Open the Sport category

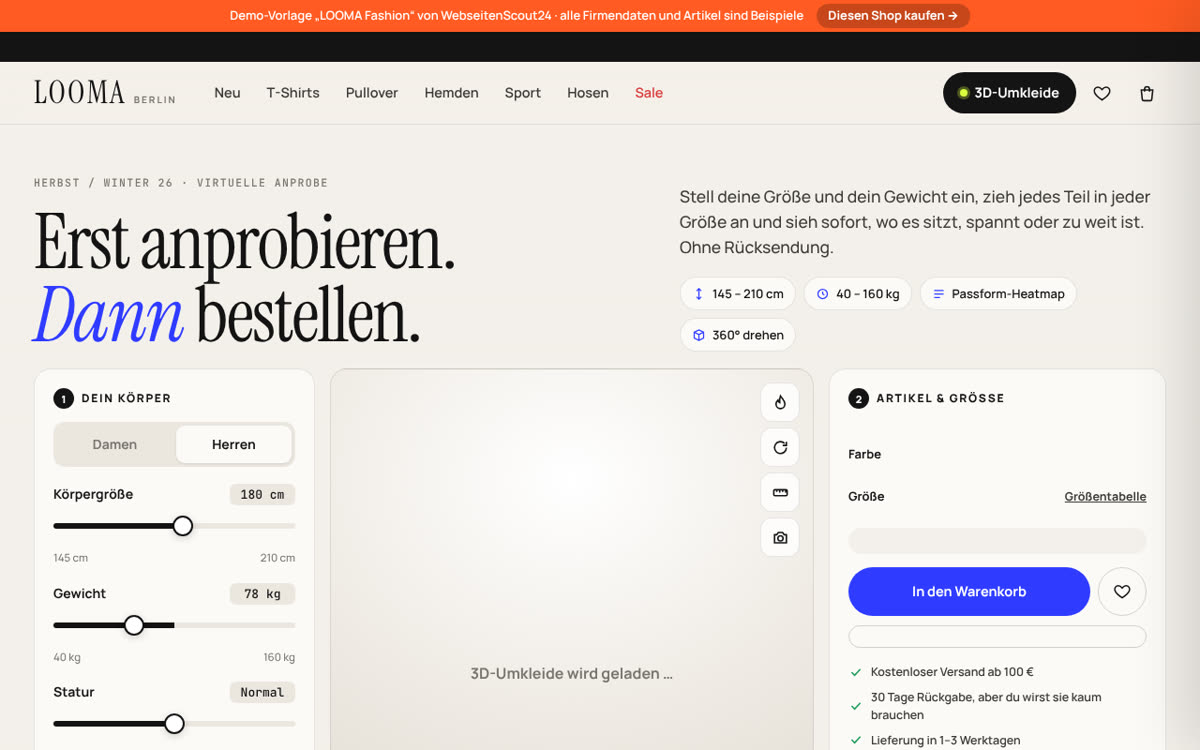click(523, 93)
